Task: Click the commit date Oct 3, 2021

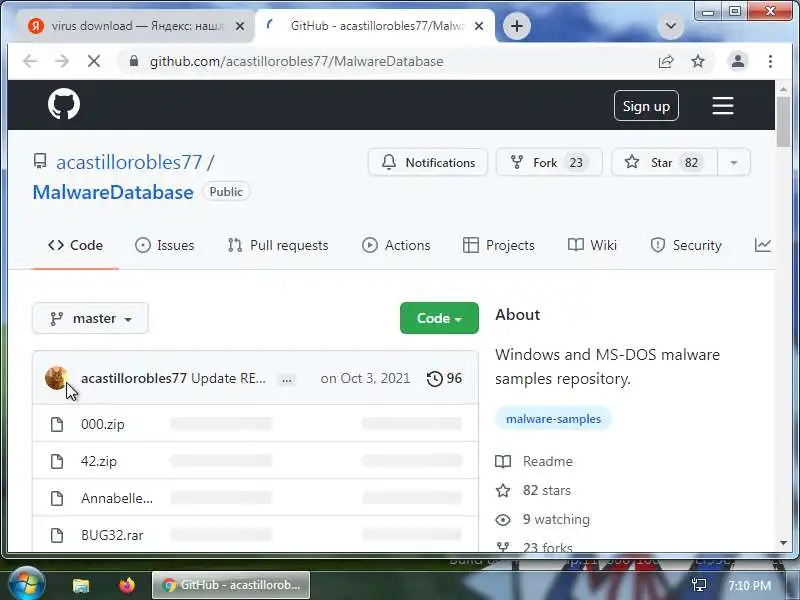Action: point(365,378)
